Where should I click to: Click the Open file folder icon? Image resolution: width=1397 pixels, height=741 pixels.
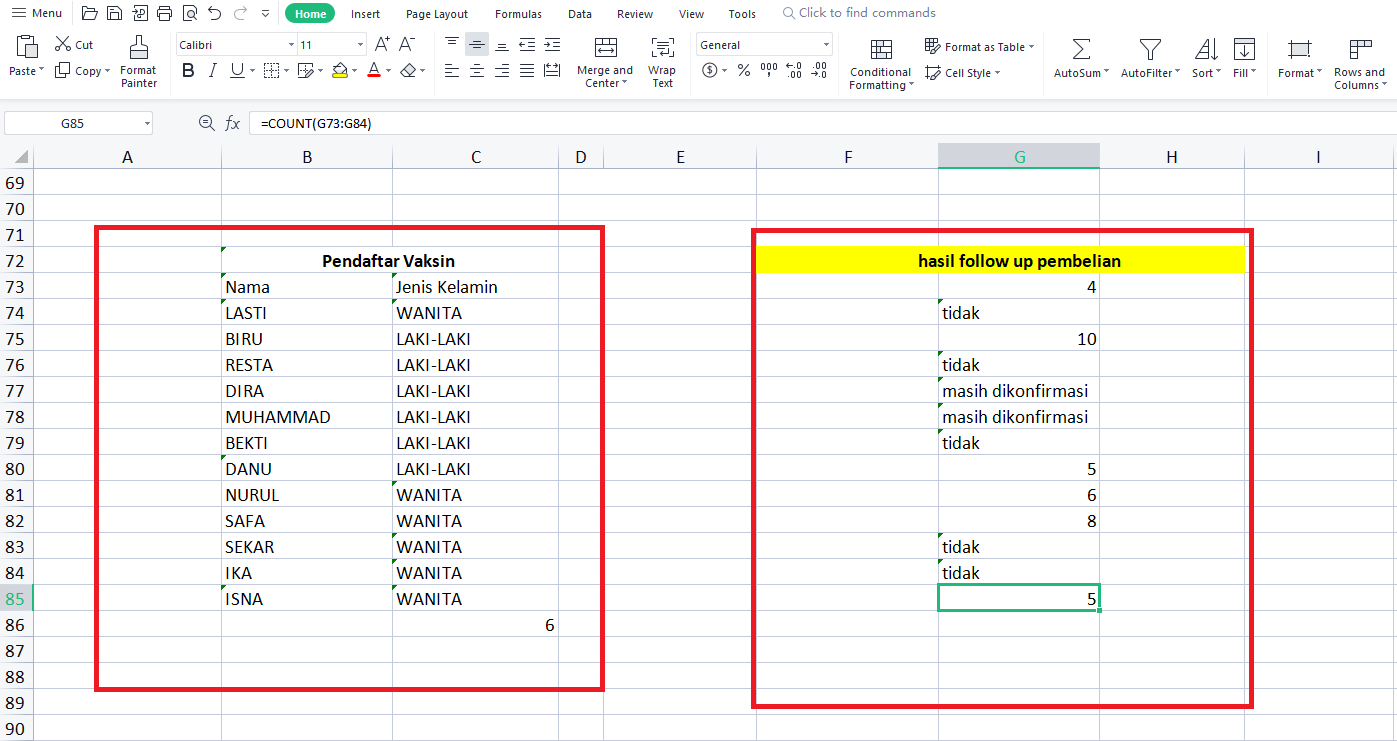coord(90,14)
